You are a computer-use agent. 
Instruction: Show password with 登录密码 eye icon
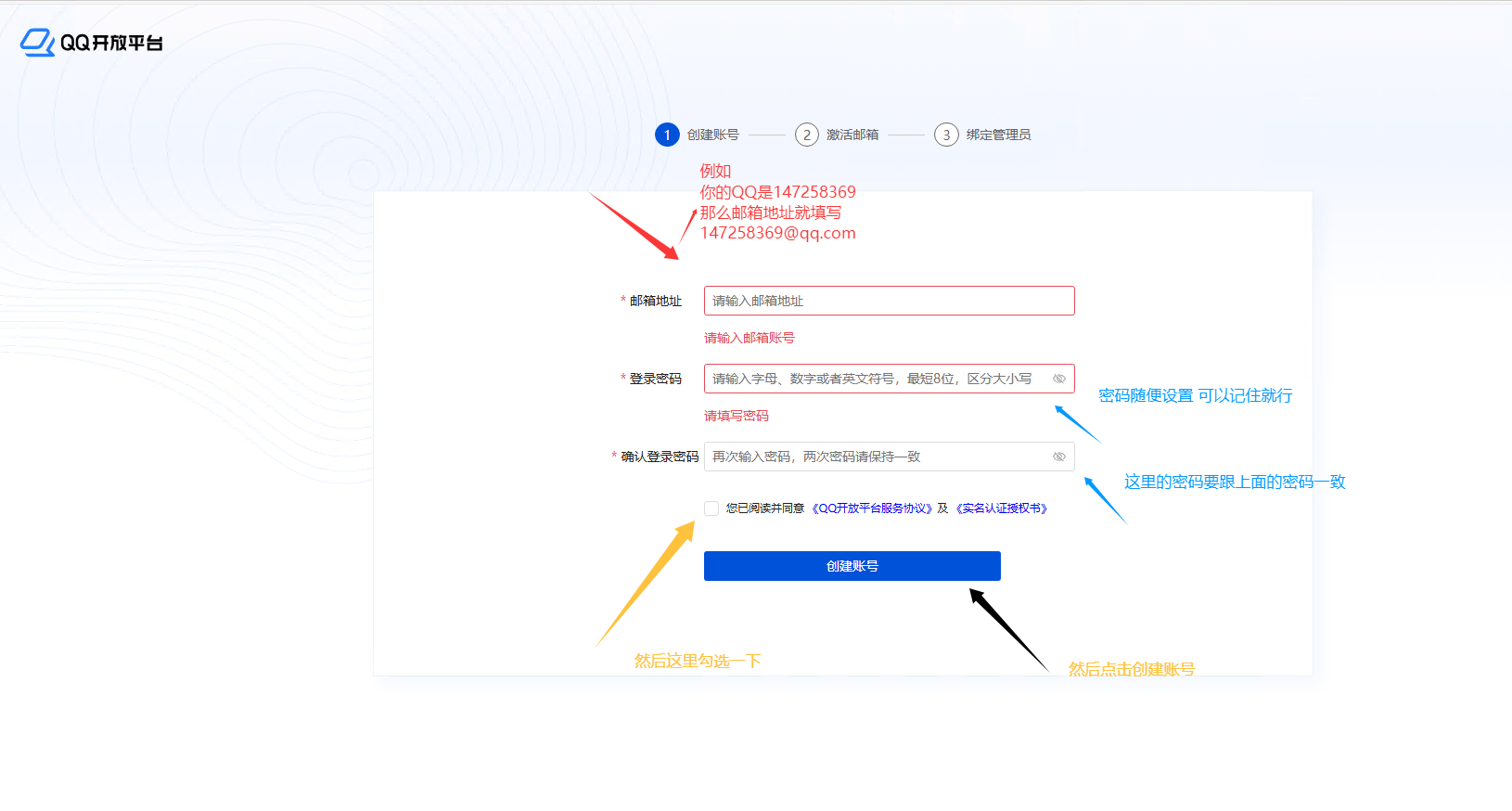pyautogui.click(x=1058, y=379)
